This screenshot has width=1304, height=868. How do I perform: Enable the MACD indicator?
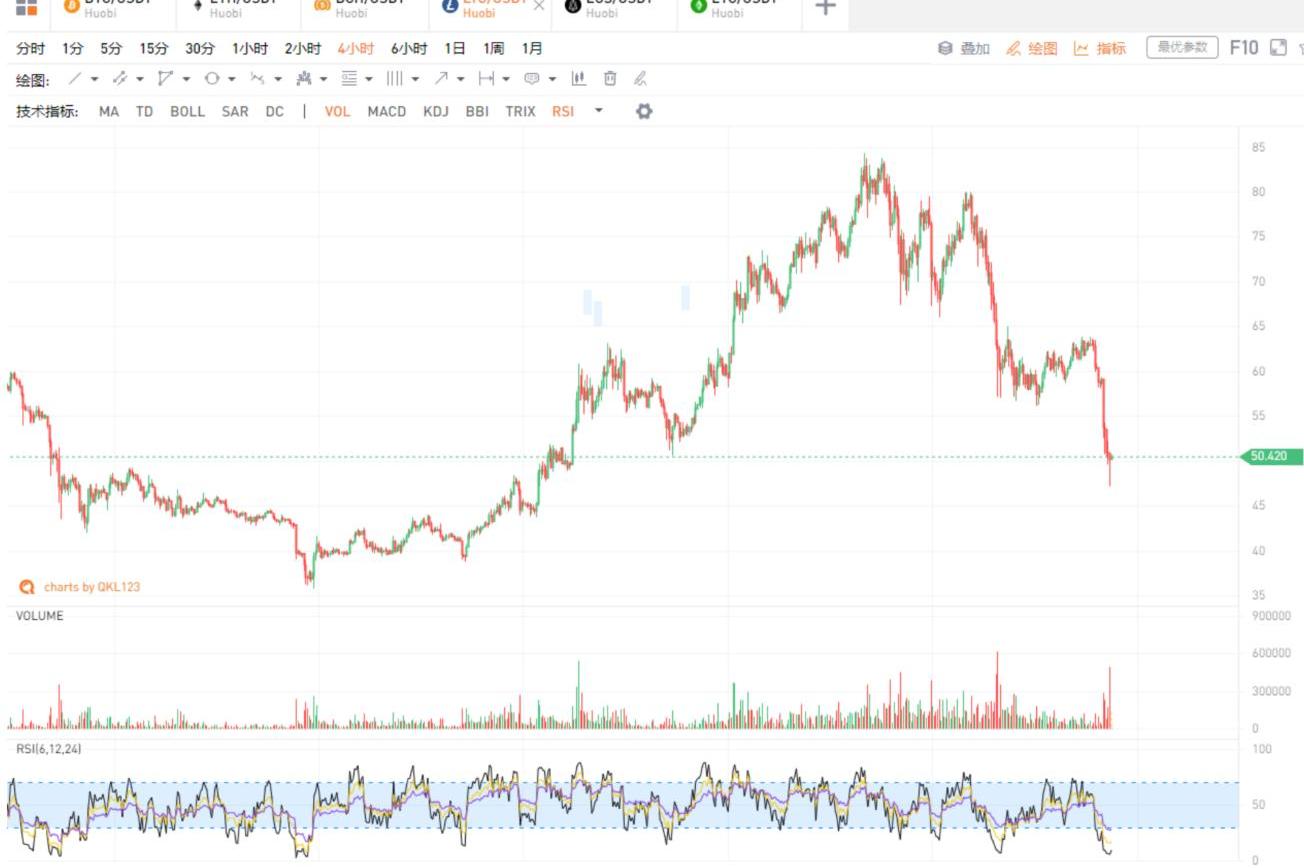pos(386,111)
